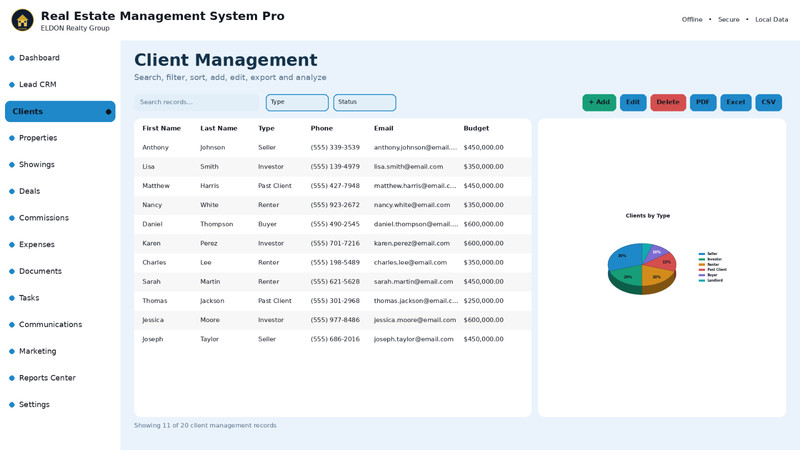Click Nancy White's row
The height and width of the screenshot is (450, 800).
click(x=333, y=205)
